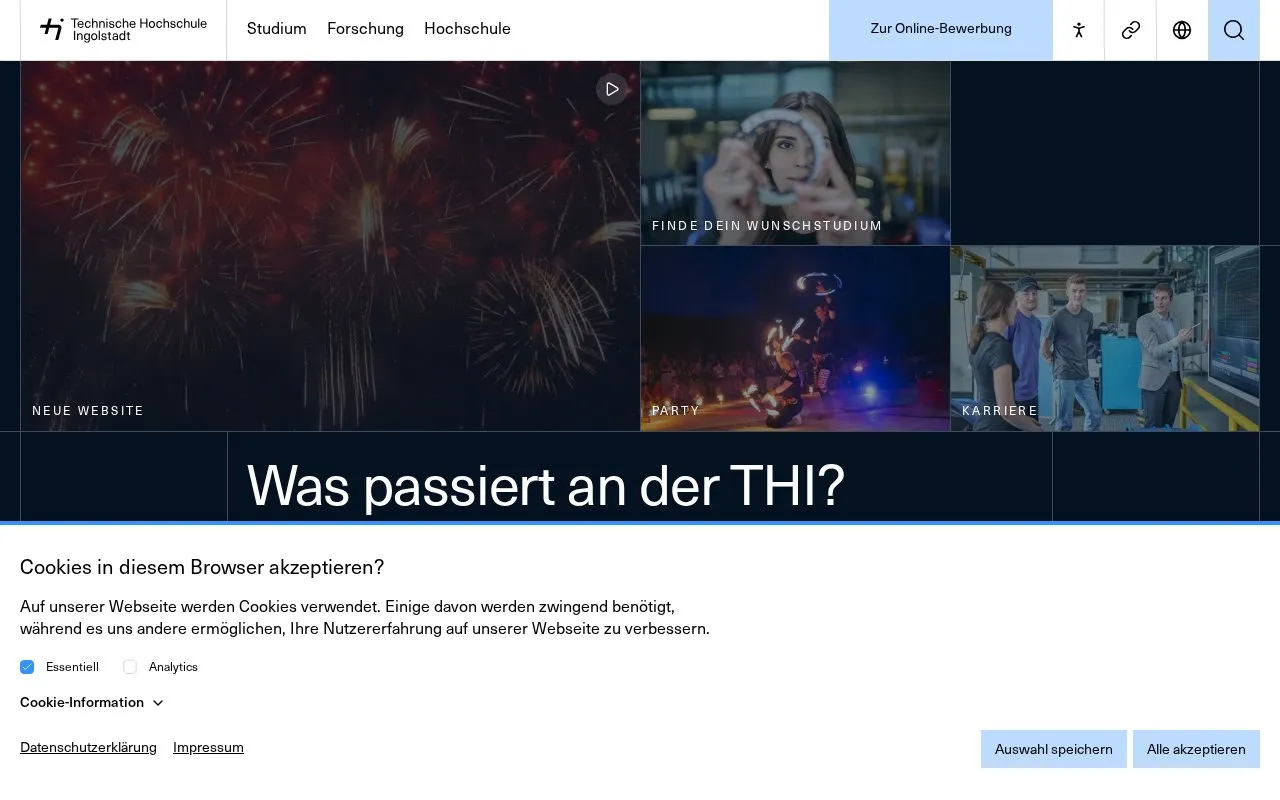
Task: Open the quick links chain icon
Action: point(1130,30)
